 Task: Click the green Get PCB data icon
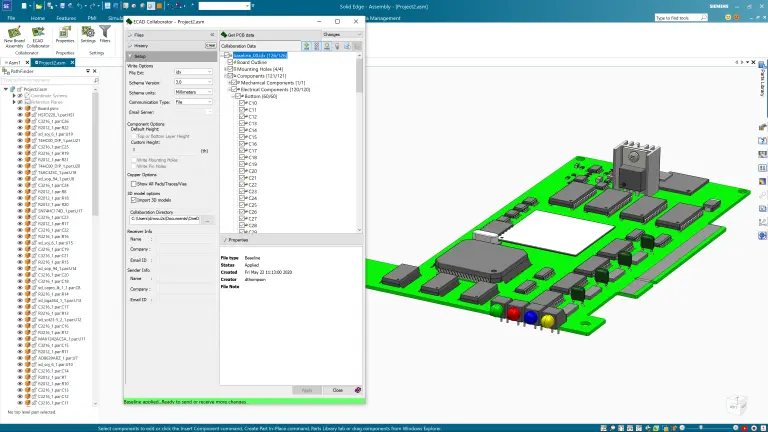pos(224,35)
